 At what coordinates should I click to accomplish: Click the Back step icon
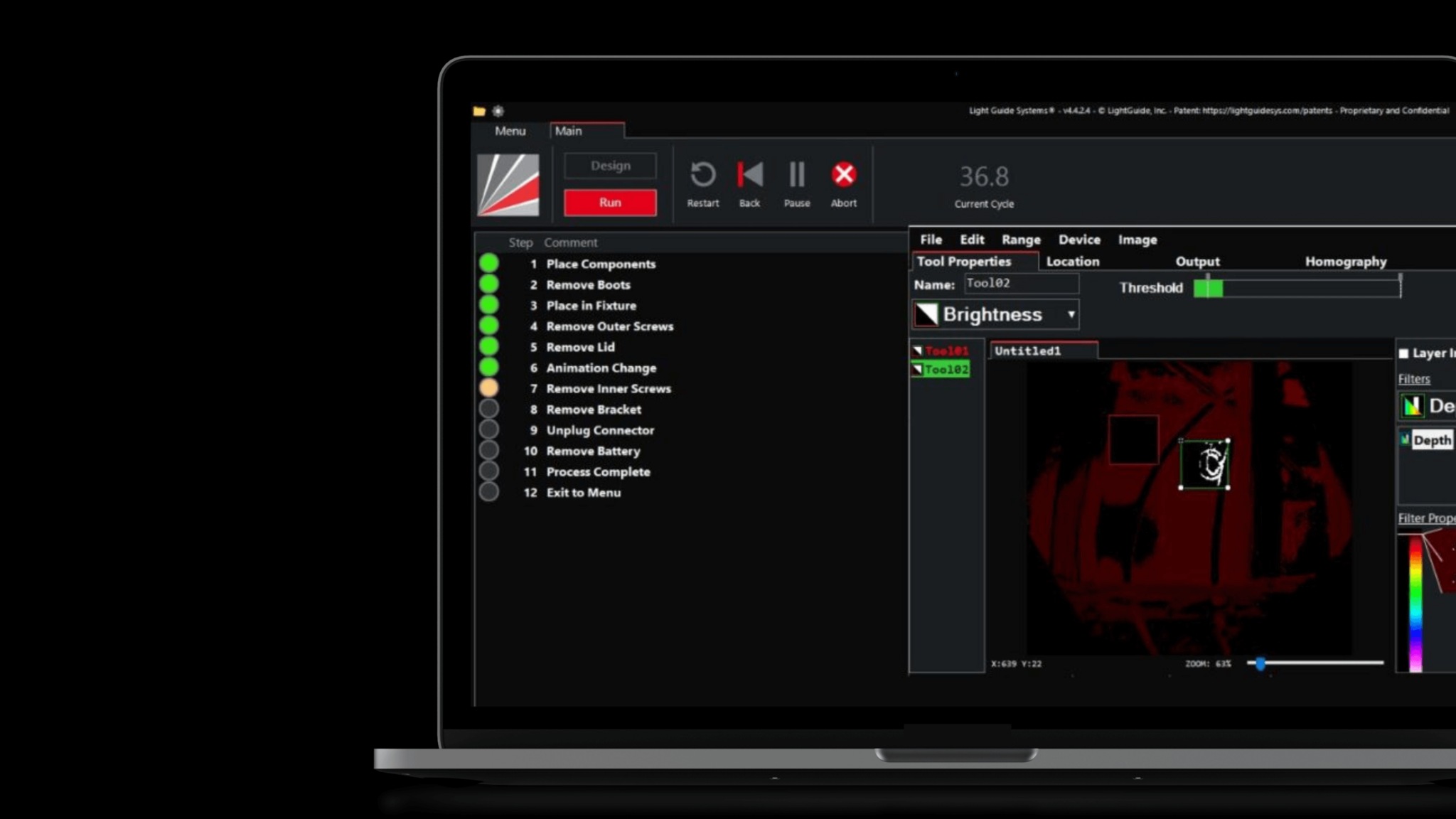coord(749,175)
